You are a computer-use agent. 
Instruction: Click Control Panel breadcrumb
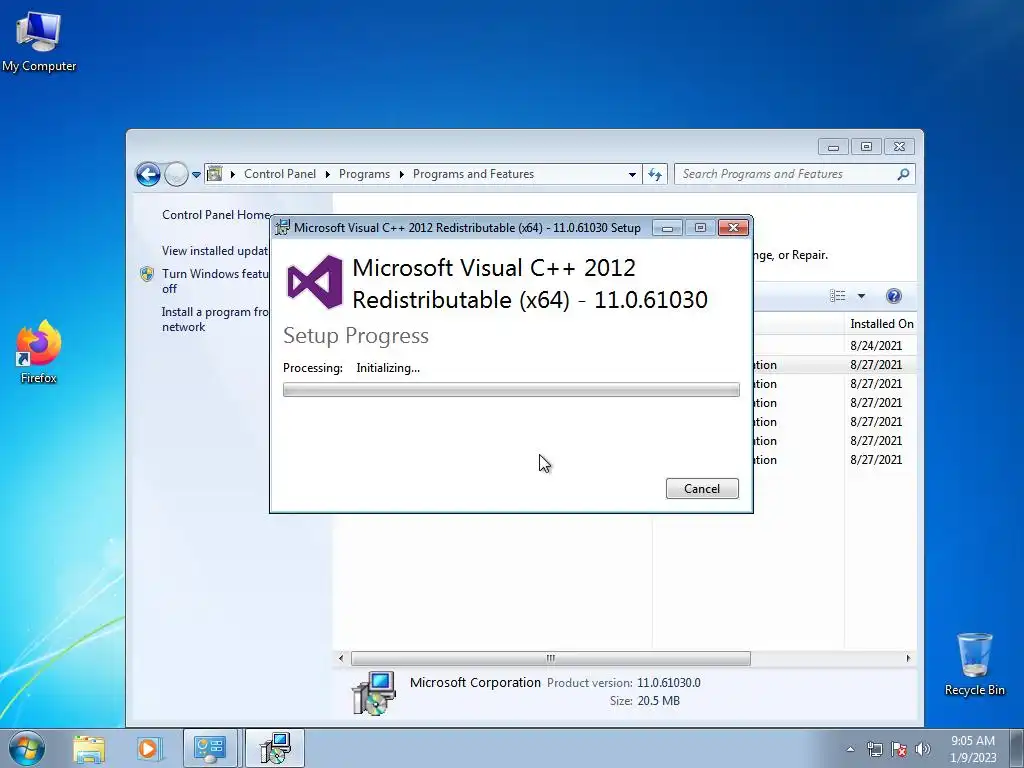click(280, 174)
